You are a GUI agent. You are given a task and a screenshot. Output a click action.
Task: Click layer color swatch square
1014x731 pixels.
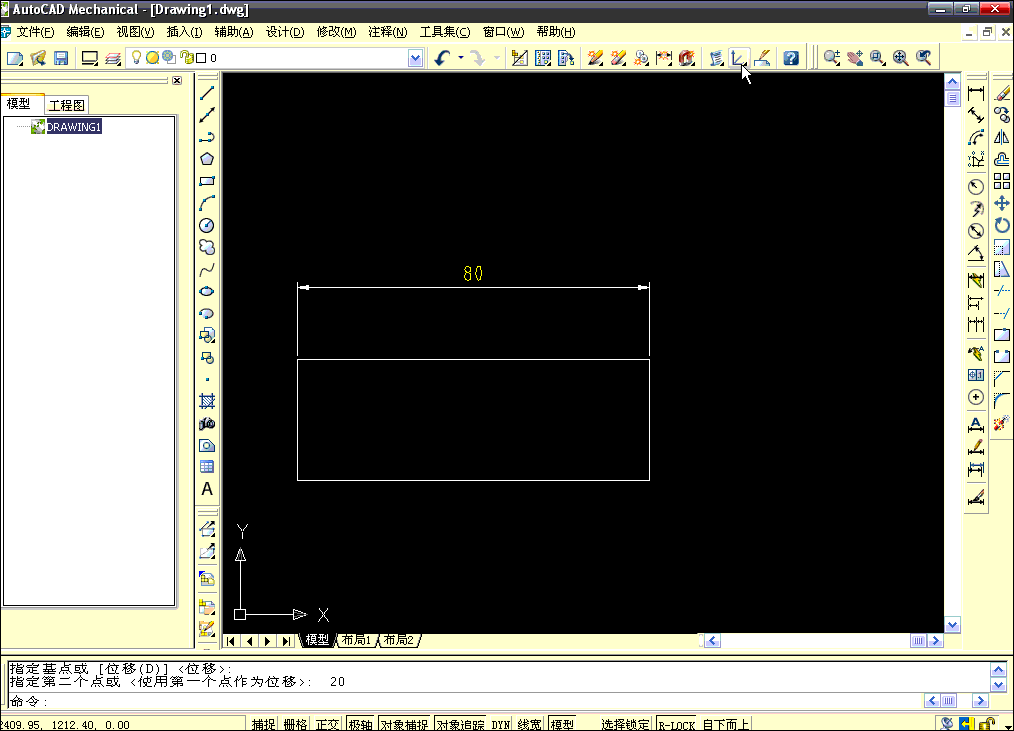click(x=201, y=58)
